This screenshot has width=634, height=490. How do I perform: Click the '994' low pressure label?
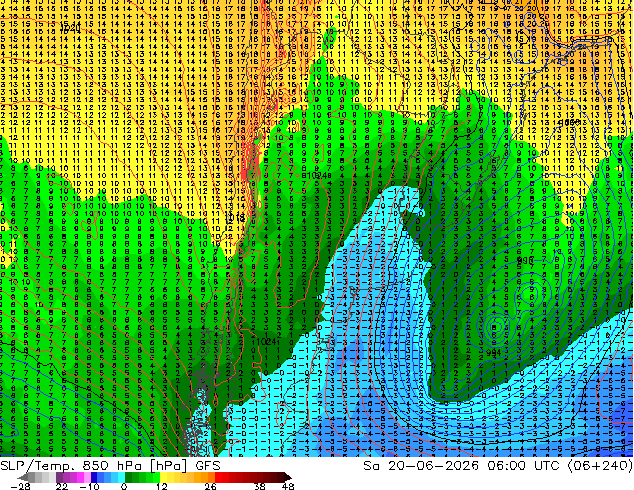[493, 353]
